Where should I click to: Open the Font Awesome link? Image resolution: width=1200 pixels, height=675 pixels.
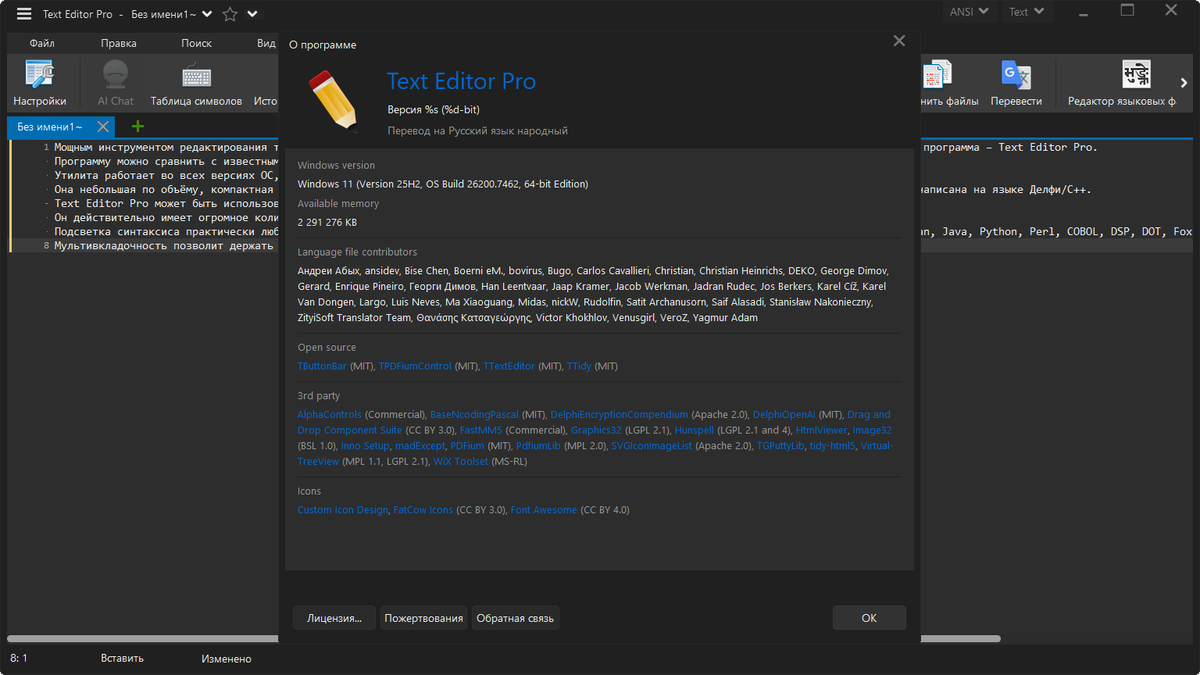point(543,510)
